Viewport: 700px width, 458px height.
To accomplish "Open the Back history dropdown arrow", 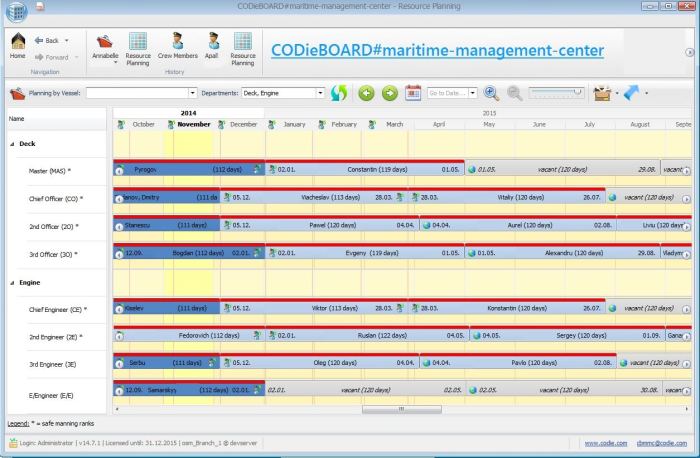I will [x=67, y=41].
